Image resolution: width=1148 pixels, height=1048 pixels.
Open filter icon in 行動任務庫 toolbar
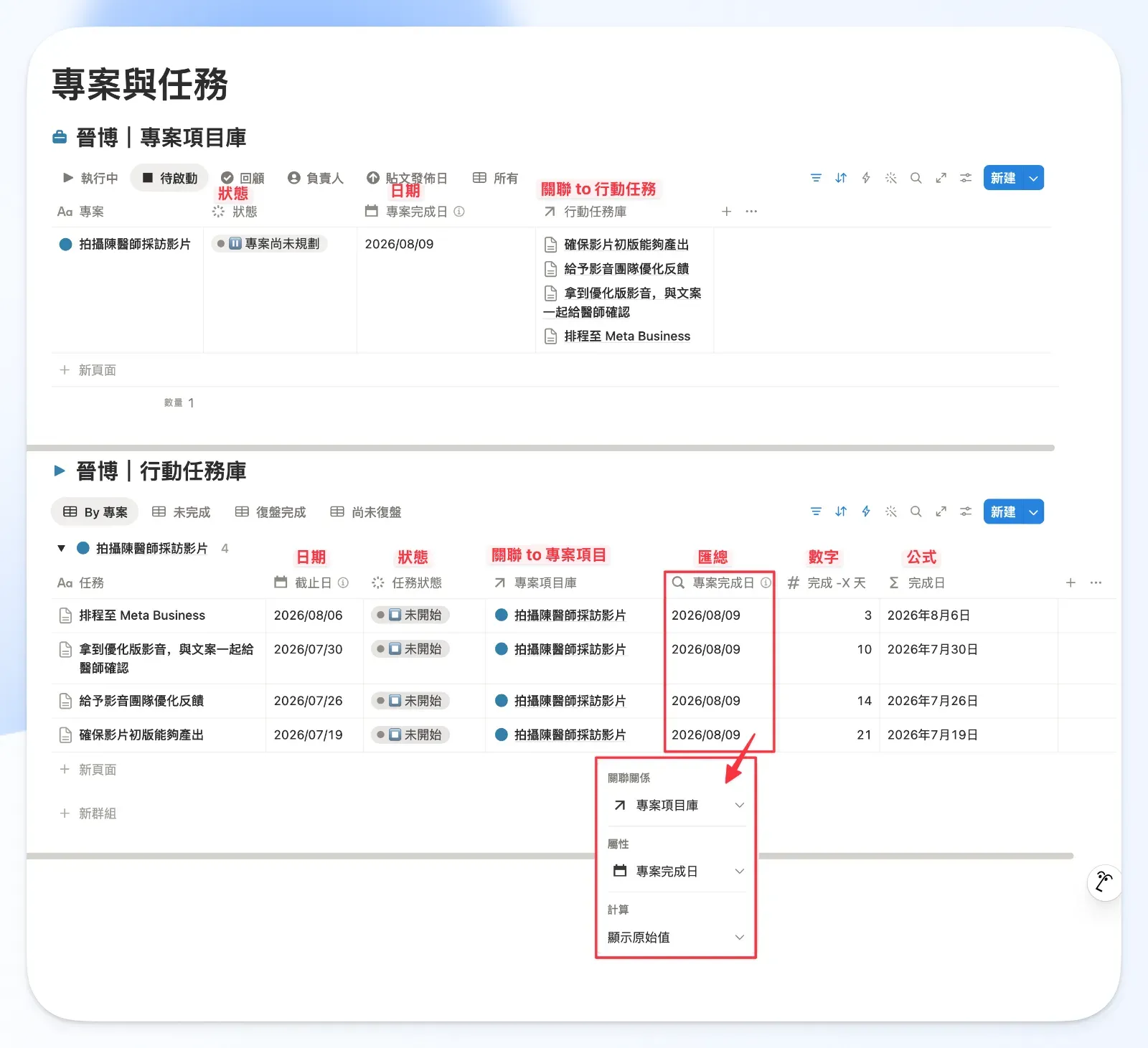click(816, 511)
